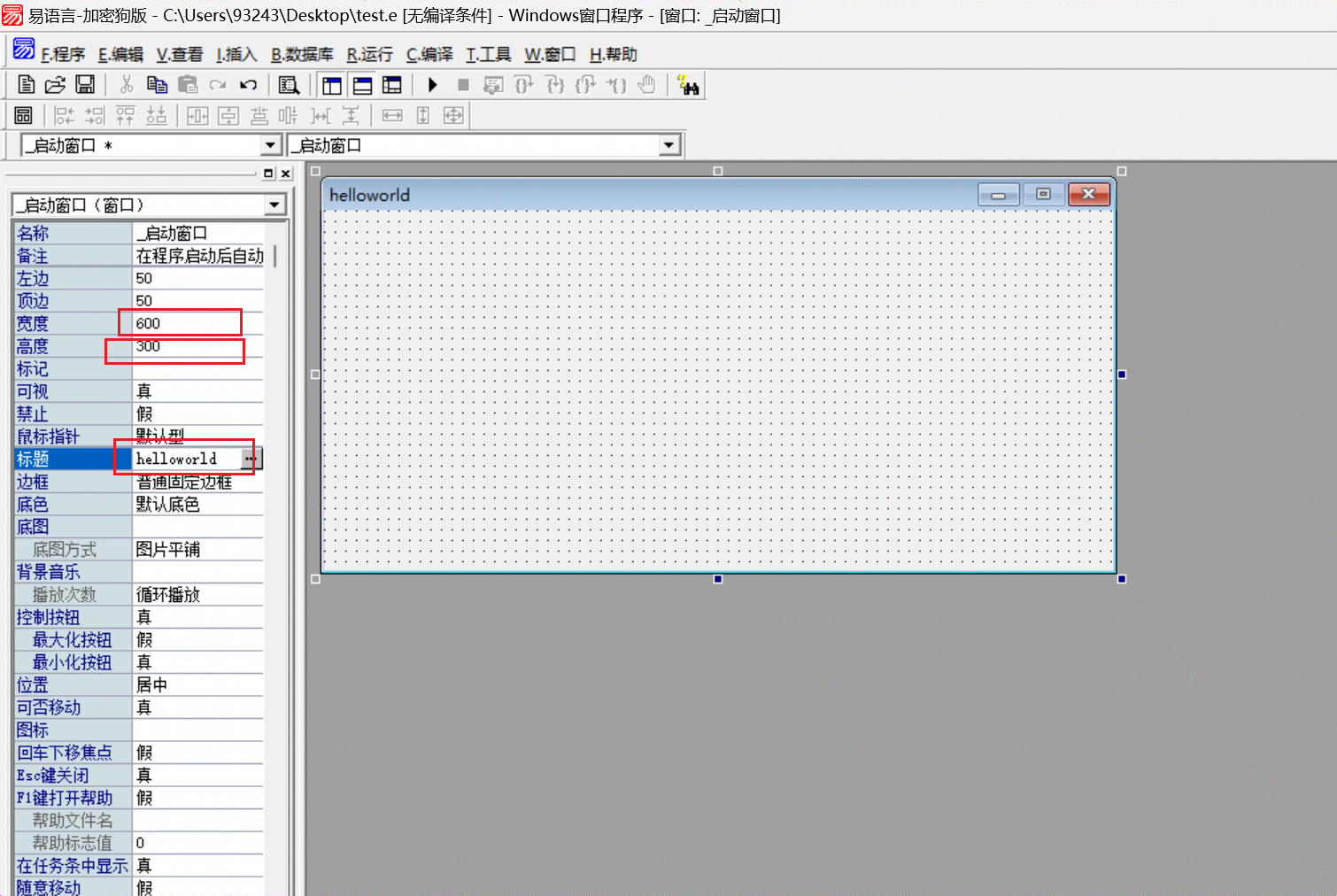
Task: Click the Make Same Size icon
Action: coord(453,115)
